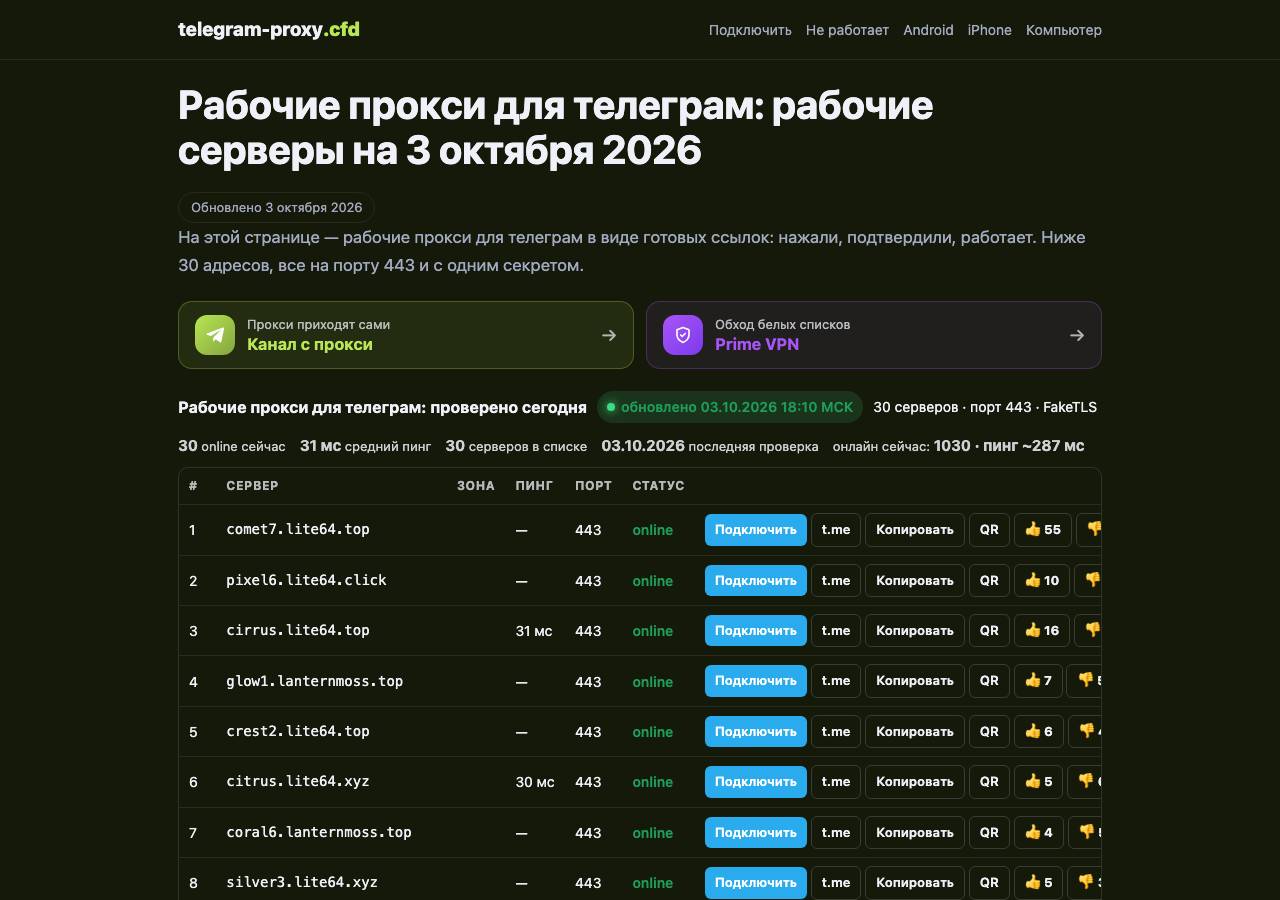This screenshot has height=900, width=1280.
Task: Click the telegram-proxy.cfd site logo
Action: tap(269, 29)
